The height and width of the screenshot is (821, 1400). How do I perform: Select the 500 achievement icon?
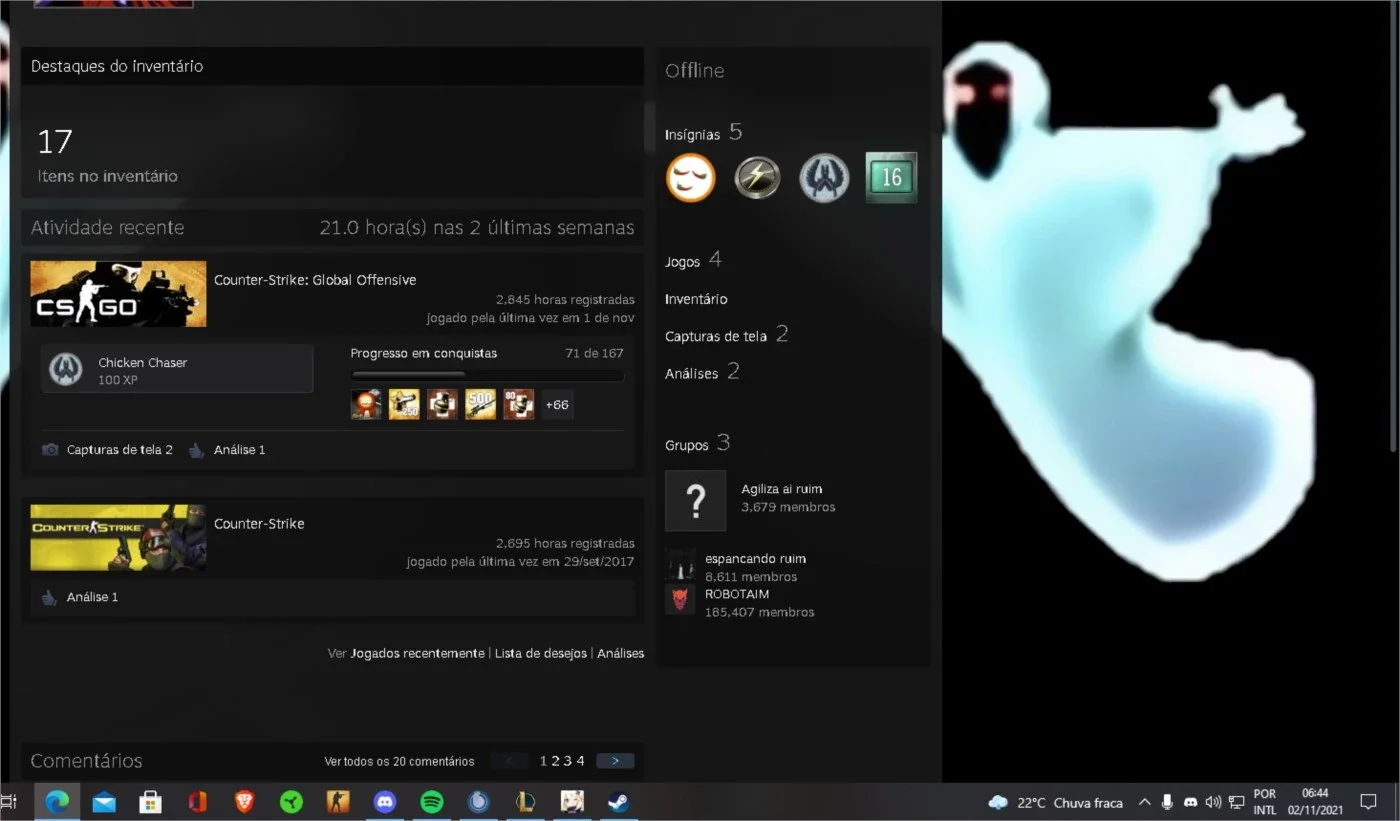480,404
